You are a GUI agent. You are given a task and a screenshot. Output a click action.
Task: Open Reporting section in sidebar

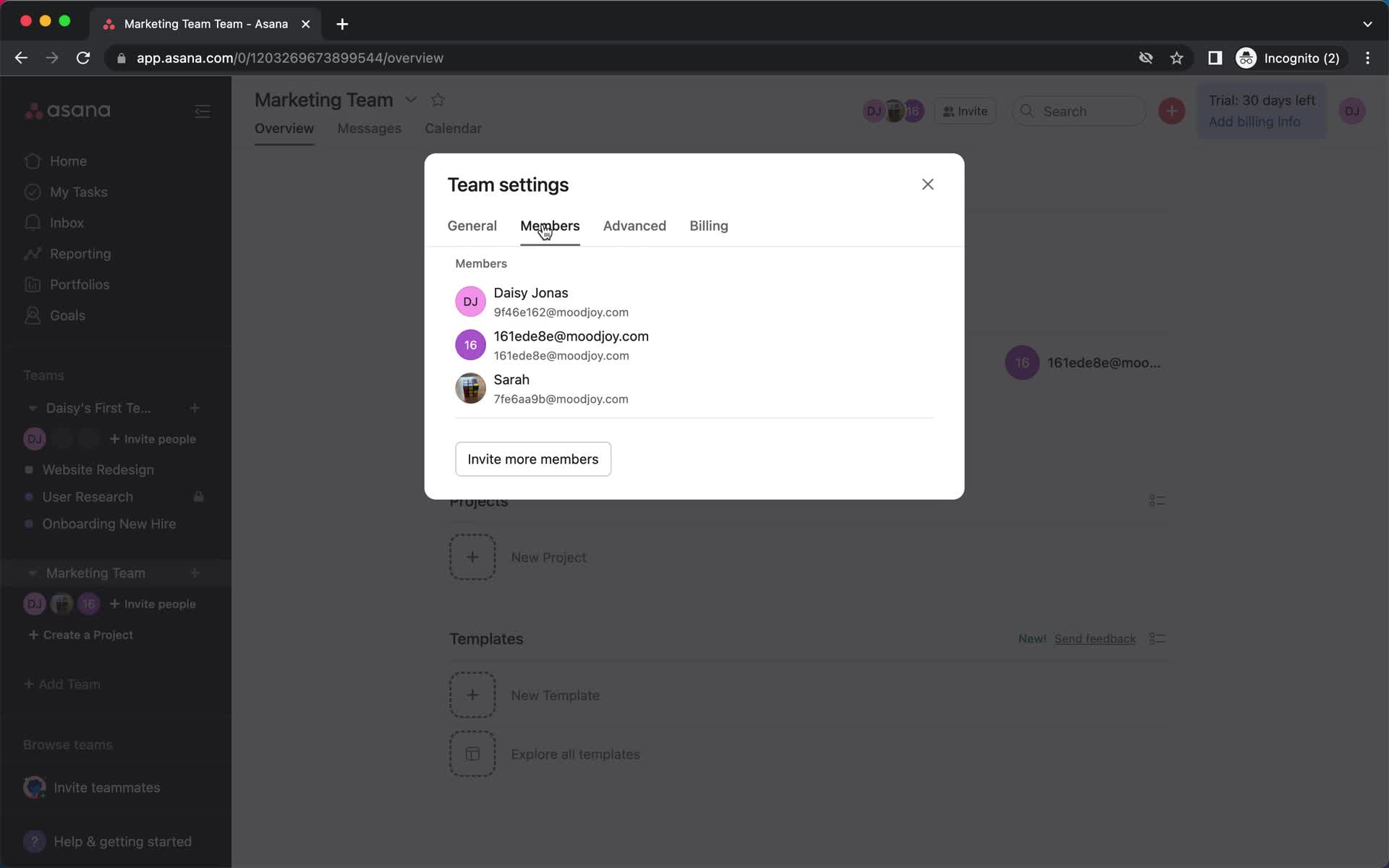(81, 253)
